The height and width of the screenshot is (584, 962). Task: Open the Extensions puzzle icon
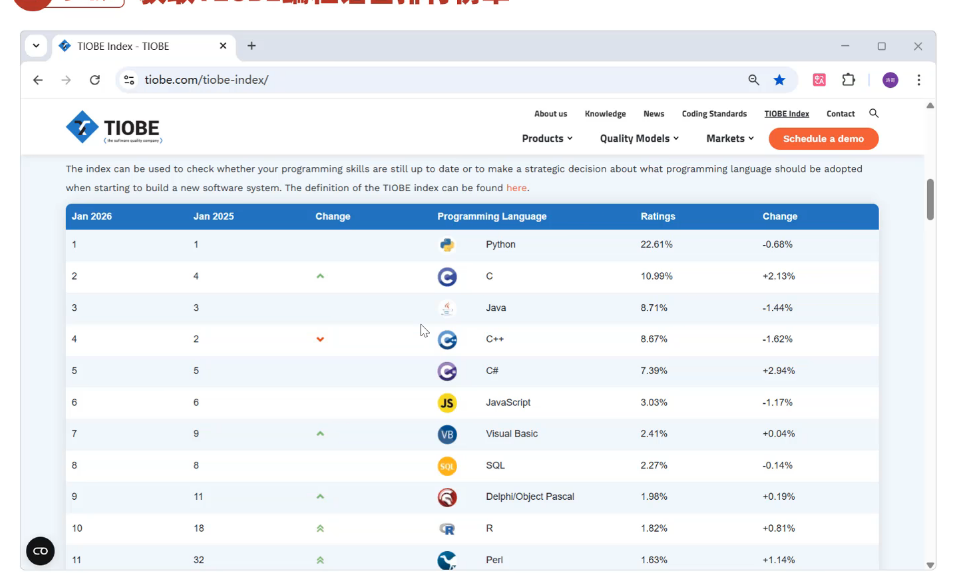848,80
